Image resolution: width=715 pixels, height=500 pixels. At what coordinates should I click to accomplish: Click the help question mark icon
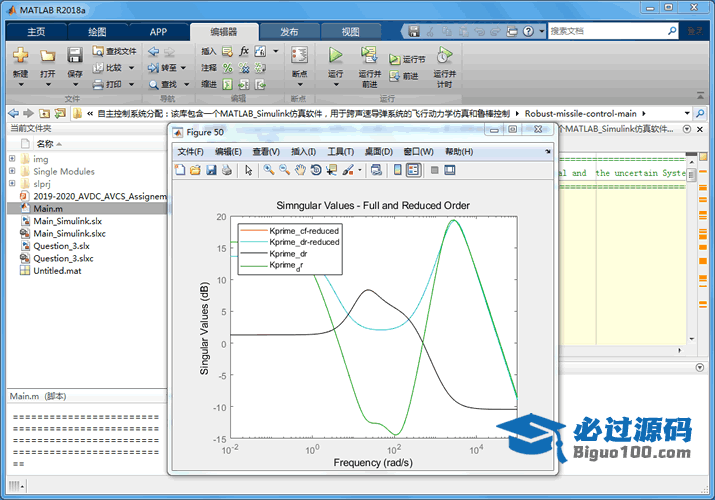click(x=528, y=31)
